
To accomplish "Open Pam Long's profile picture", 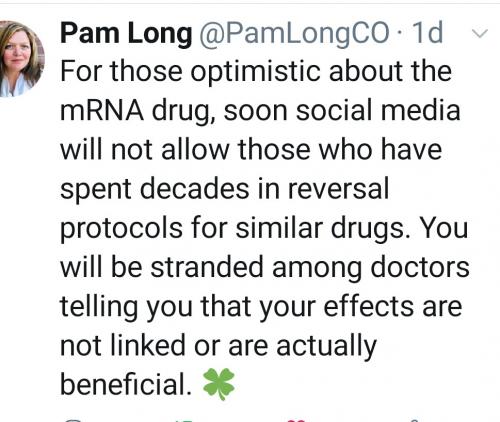I will [21, 59].
